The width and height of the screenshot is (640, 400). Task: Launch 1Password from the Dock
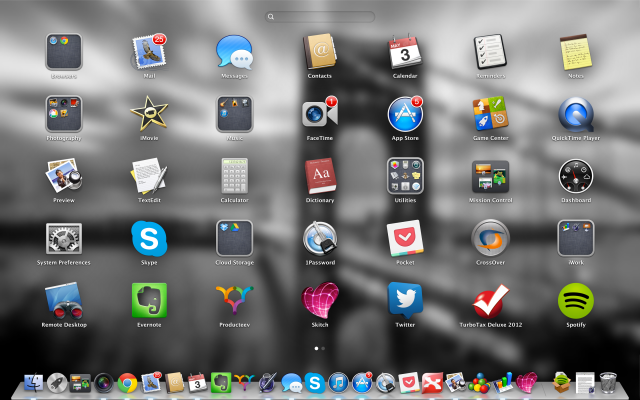tap(386, 383)
